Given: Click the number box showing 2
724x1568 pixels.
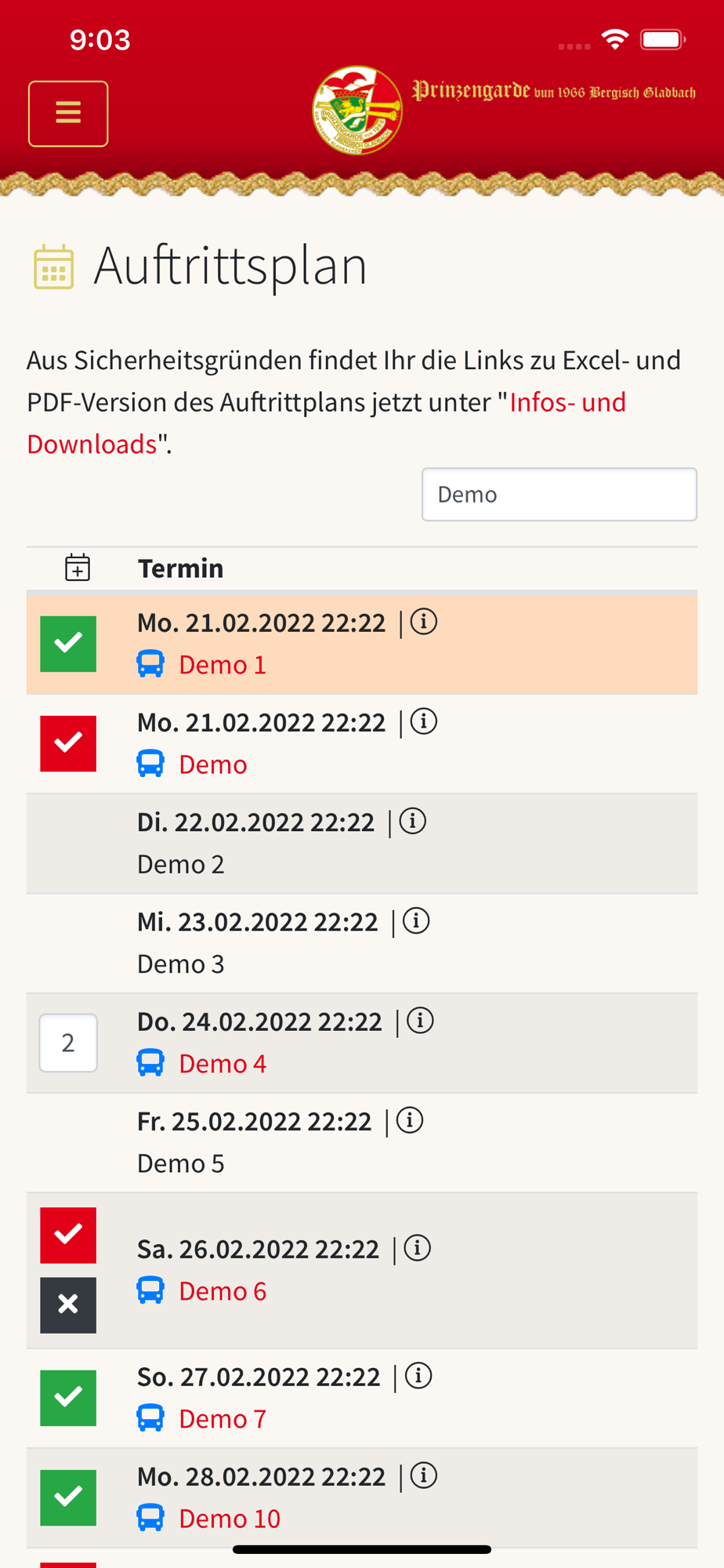Looking at the screenshot, I should (68, 1043).
